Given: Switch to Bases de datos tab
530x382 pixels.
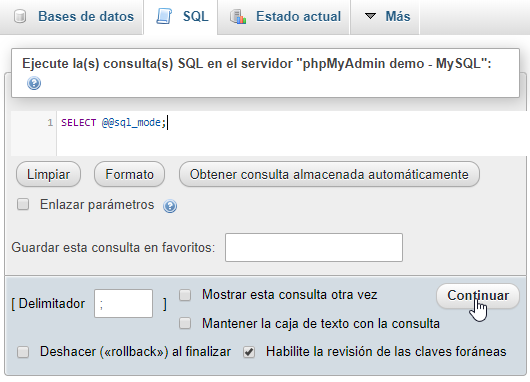Looking at the screenshot, I should pyautogui.click(x=74, y=17).
